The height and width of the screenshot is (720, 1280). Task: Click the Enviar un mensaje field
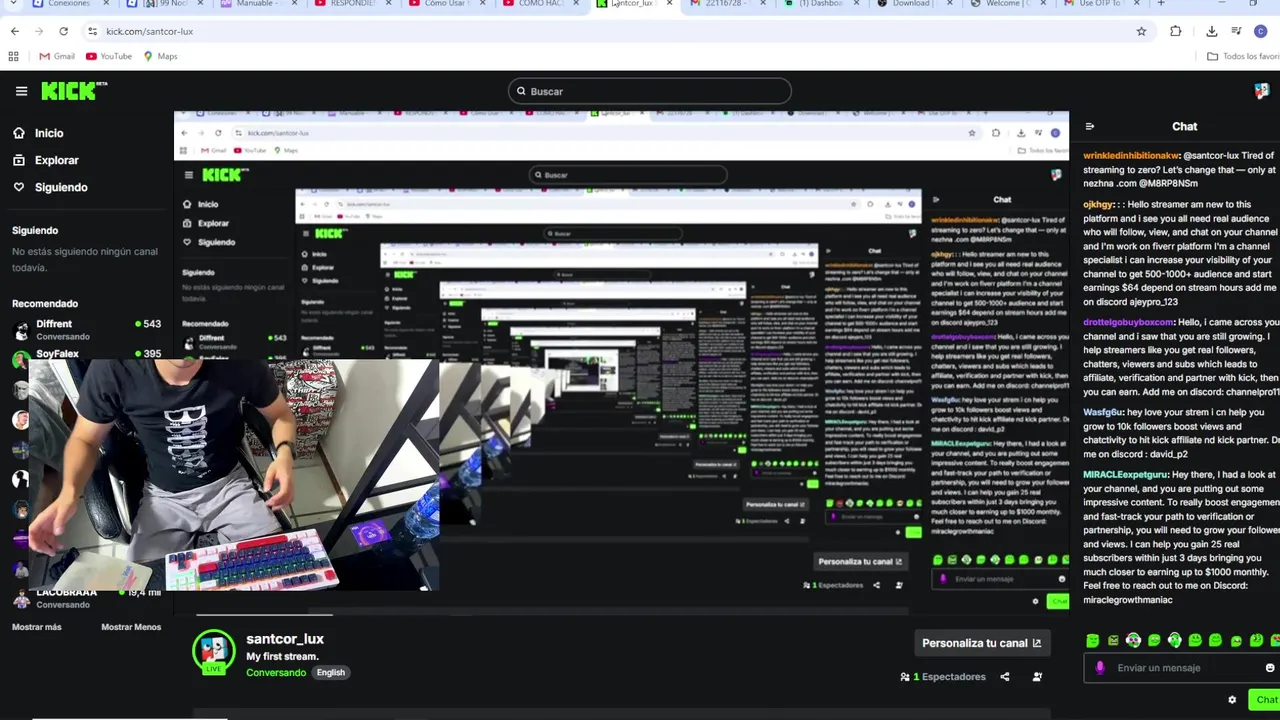pyautogui.click(x=1181, y=668)
